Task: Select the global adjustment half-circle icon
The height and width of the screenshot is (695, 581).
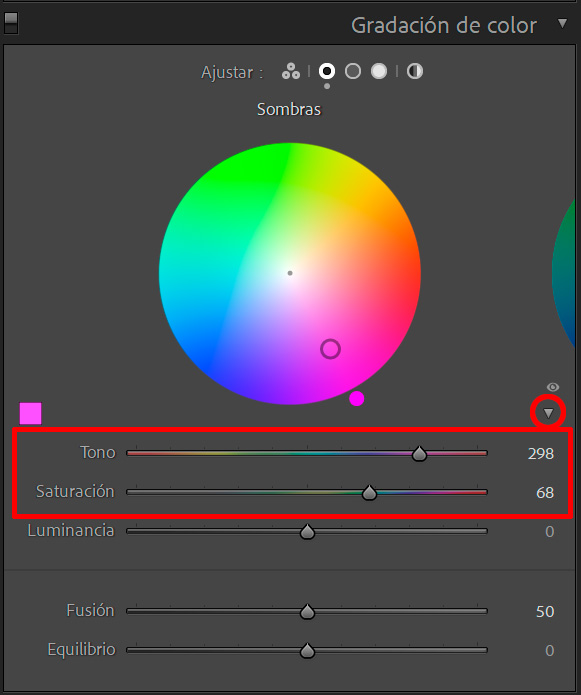Action: (x=415, y=71)
